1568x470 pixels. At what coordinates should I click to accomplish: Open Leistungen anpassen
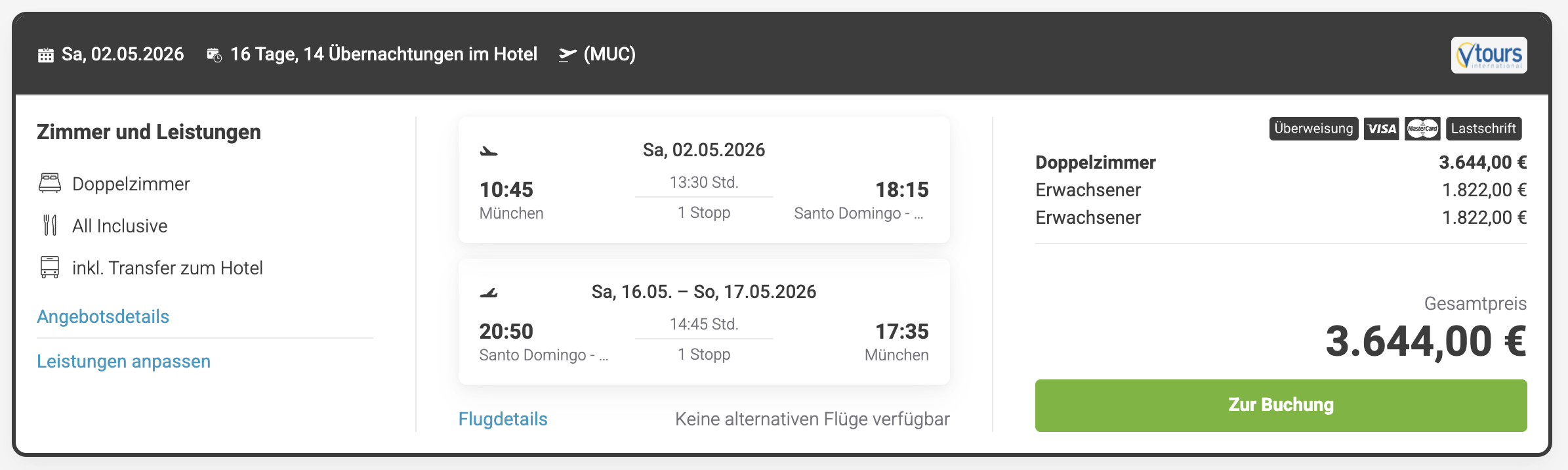pyautogui.click(x=123, y=361)
